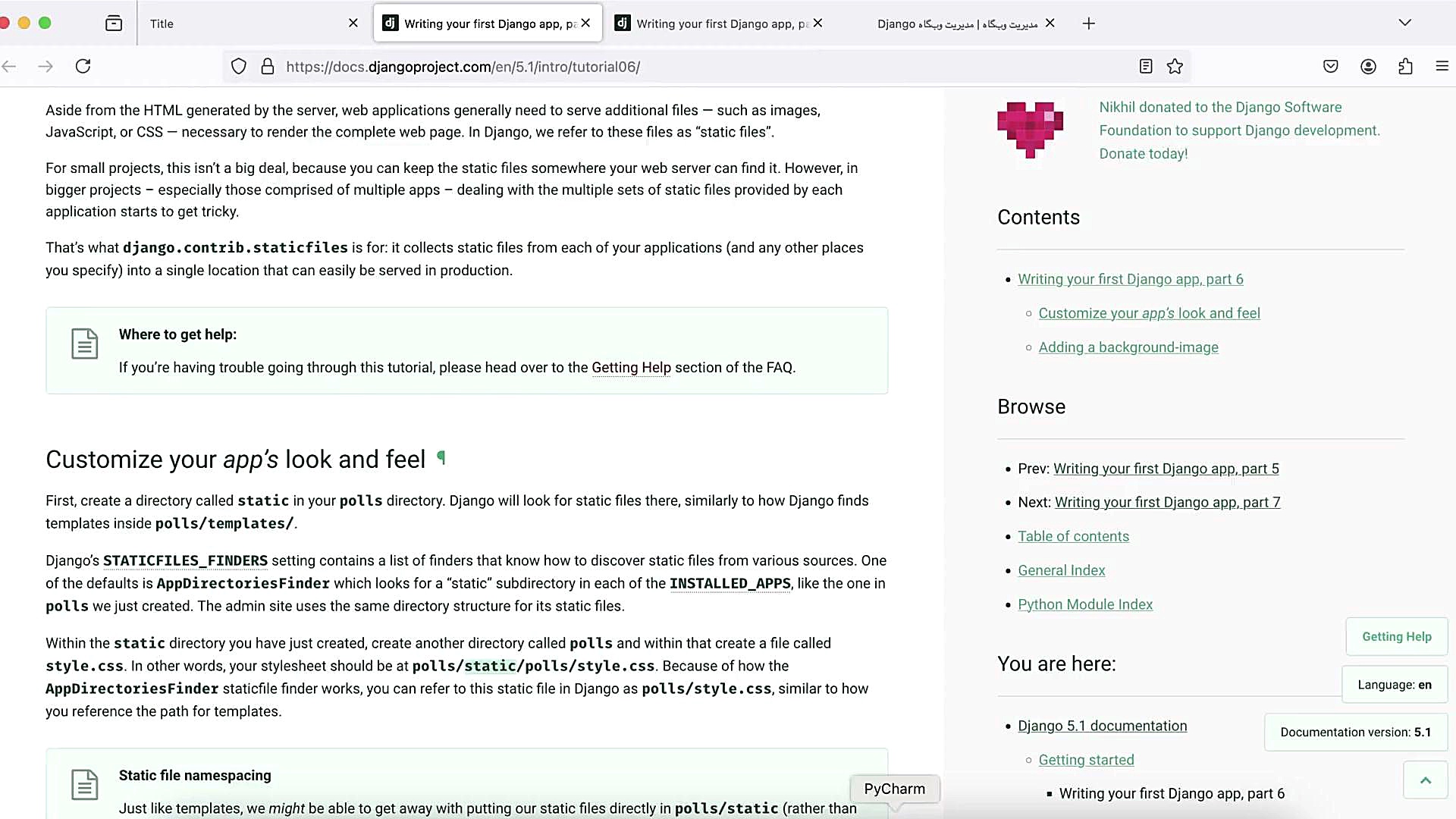The width and height of the screenshot is (1456, 819).
Task: Open 'Python Module Index' link
Action: (1085, 605)
